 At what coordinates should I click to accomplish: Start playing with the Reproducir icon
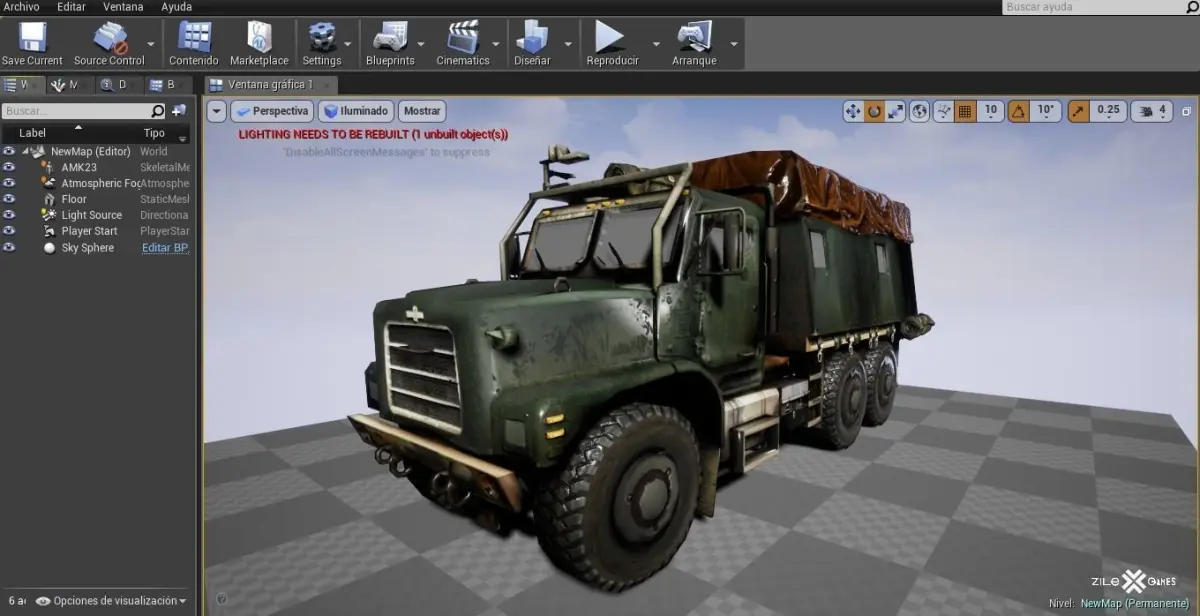(610, 37)
